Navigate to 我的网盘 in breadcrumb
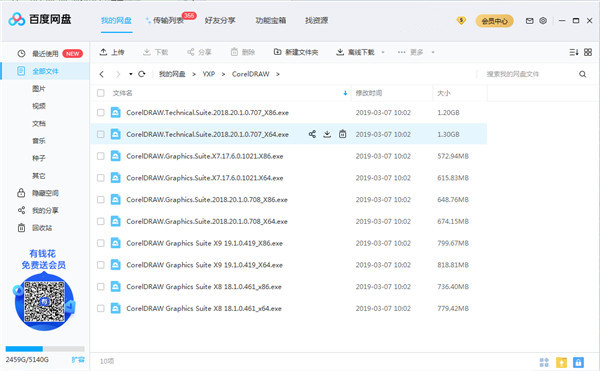600x371 pixels. click(x=172, y=74)
